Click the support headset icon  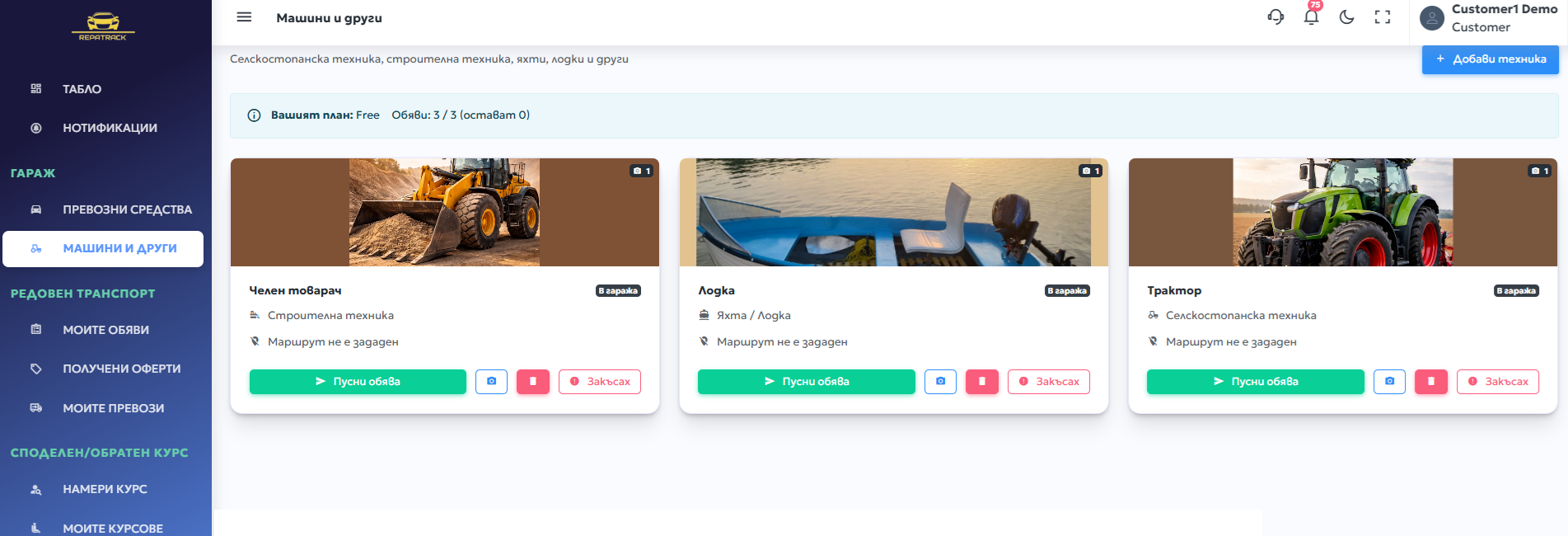click(x=1275, y=17)
